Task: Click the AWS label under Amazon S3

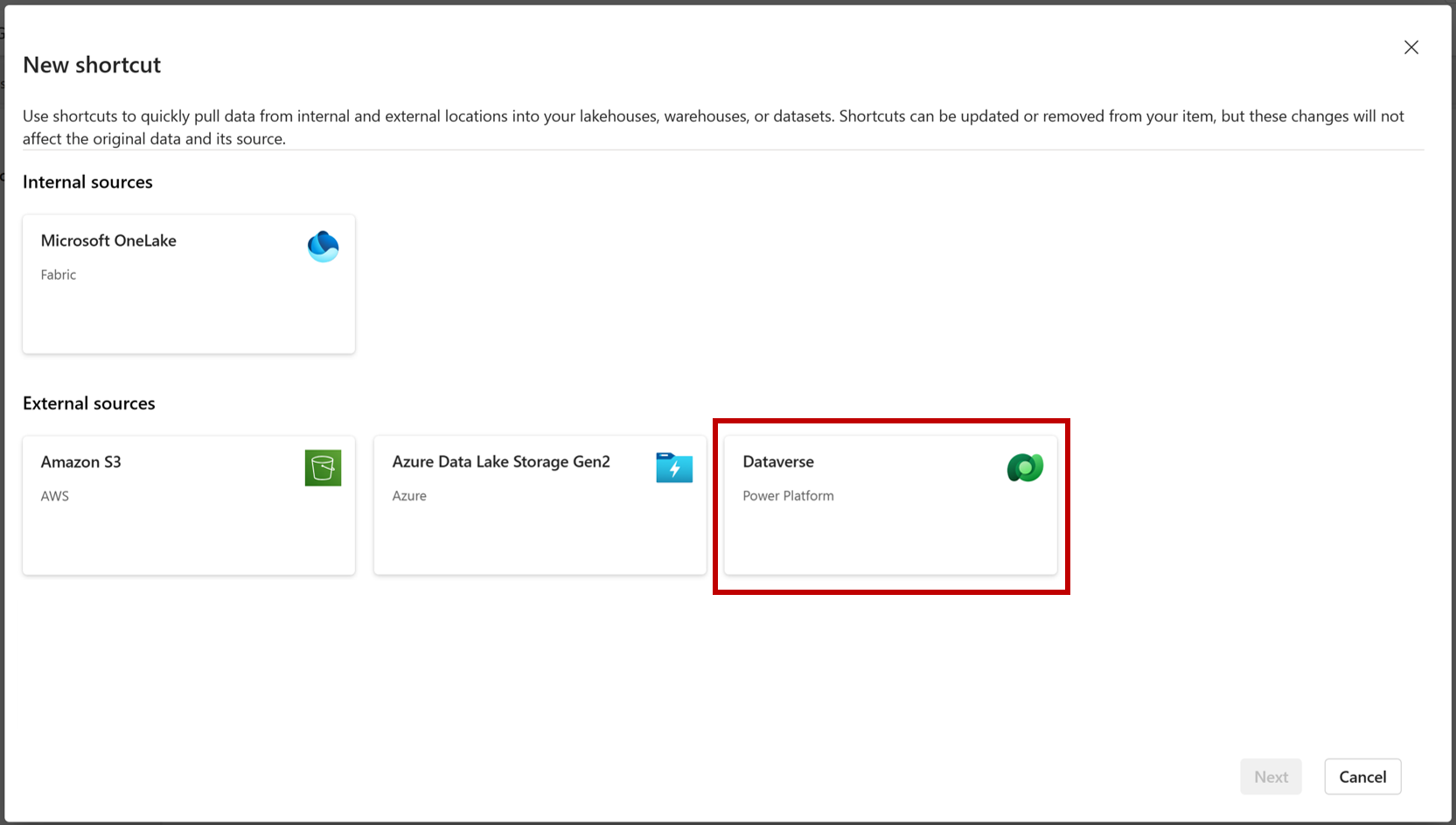Action: (x=54, y=496)
